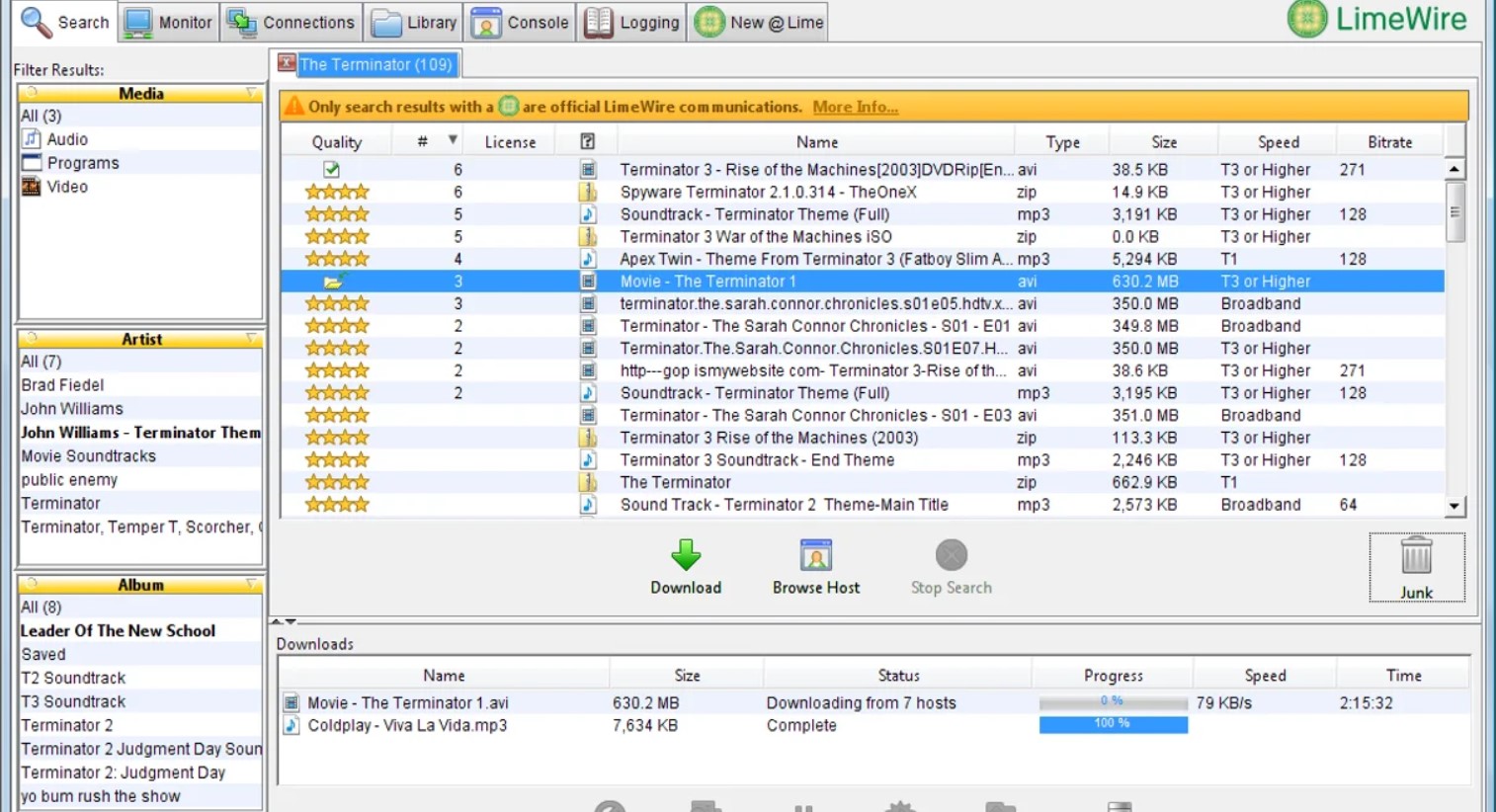Screen dimensions: 1496x812
Task: Click audio icon of Terminator 3 Soundtrack - End Theme
Action: pos(588,460)
